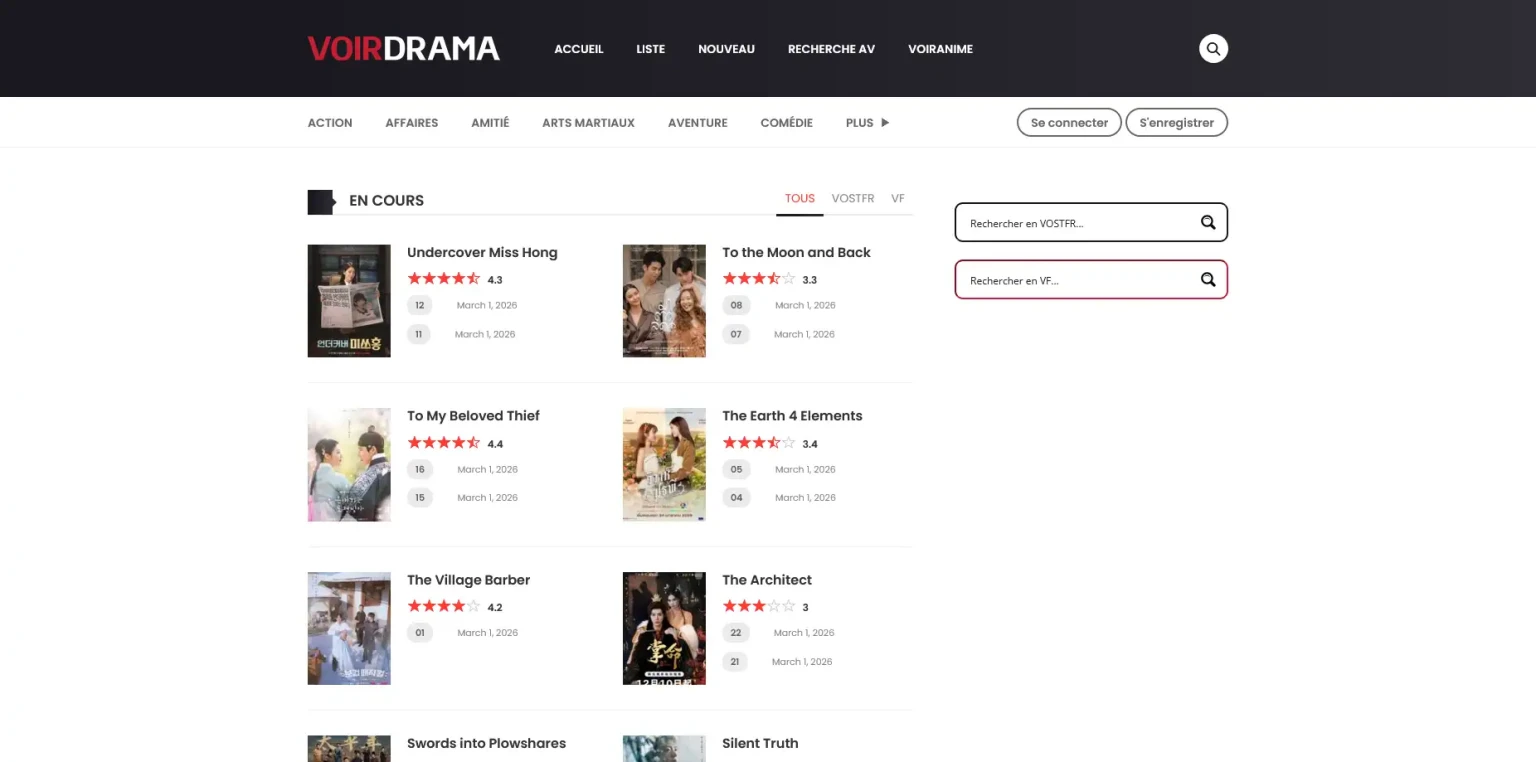The height and width of the screenshot is (762, 1536).
Task: Click the S'enregistrer button
Action: tap(1176, 123)
